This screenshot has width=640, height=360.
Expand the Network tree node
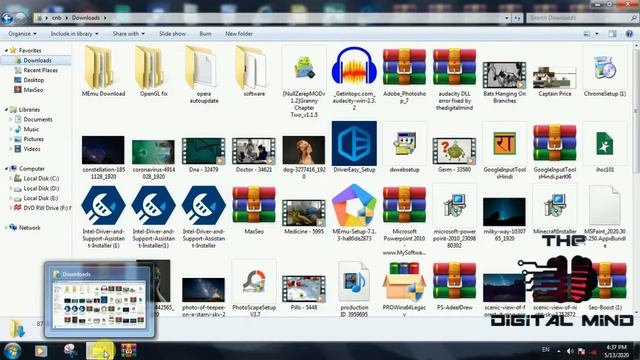[x=6, y=228]
